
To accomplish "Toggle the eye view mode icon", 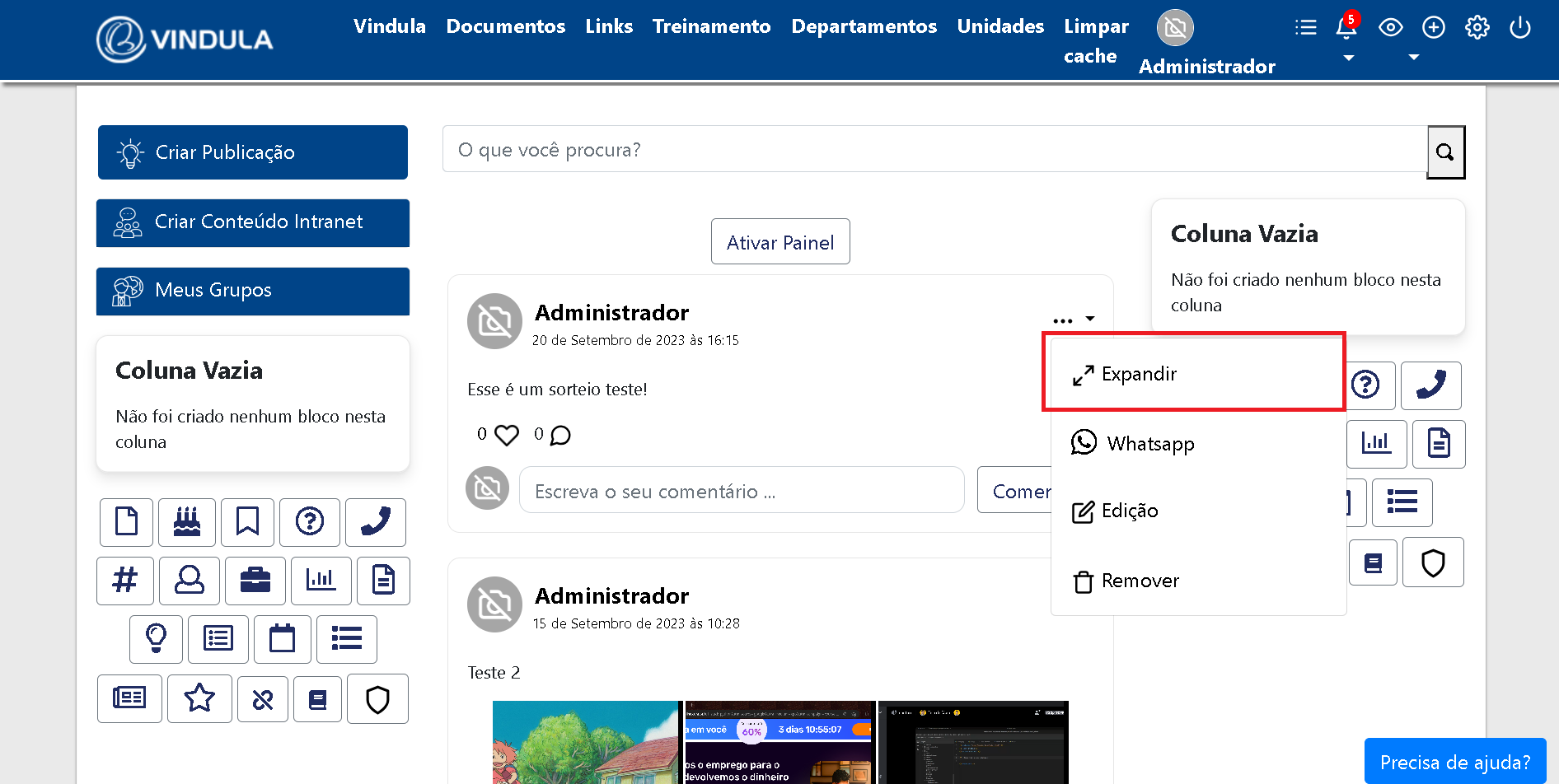I will pyautogui.click(x=1390, y=28).
